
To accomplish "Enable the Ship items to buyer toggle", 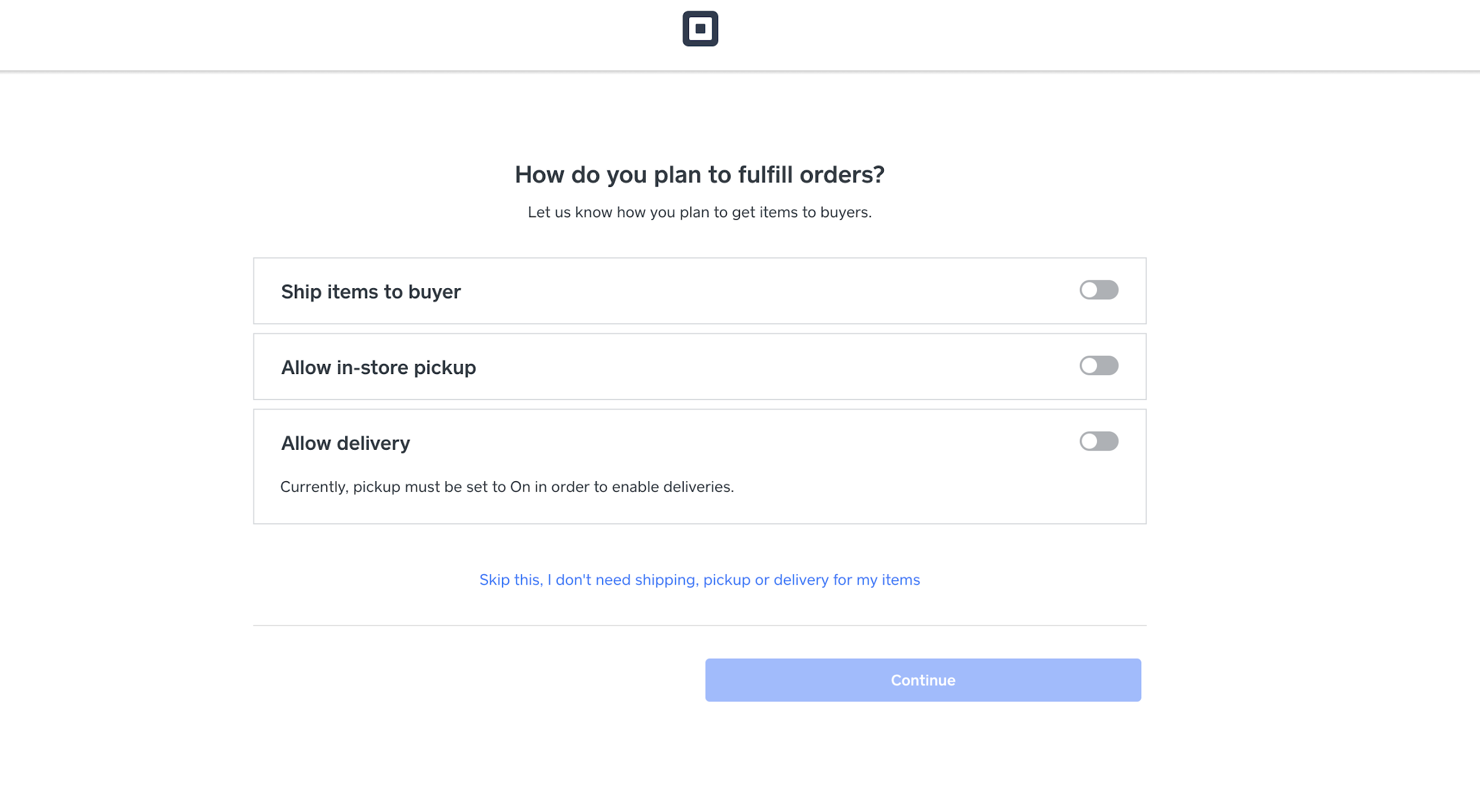I will click(x=1099, y=290).
